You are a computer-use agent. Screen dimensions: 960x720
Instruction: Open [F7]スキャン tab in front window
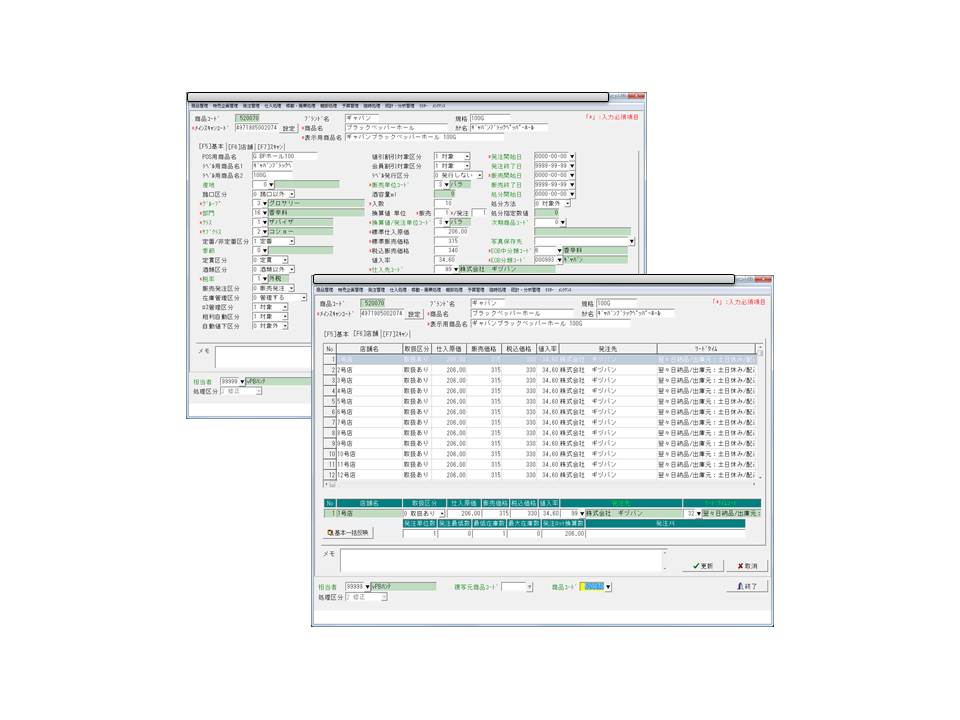396,334
